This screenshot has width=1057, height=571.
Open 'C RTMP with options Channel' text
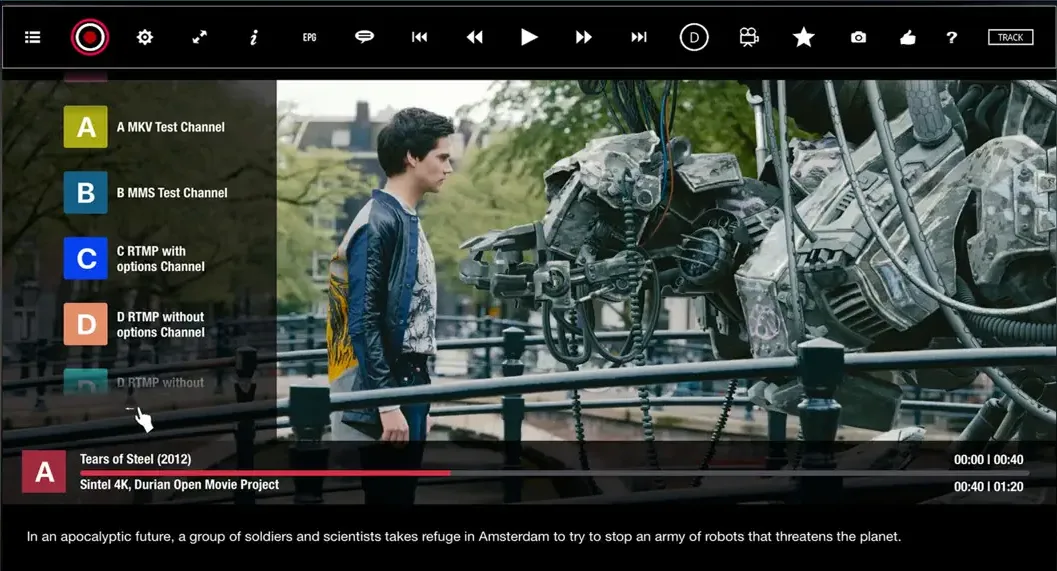coord(160,259)
